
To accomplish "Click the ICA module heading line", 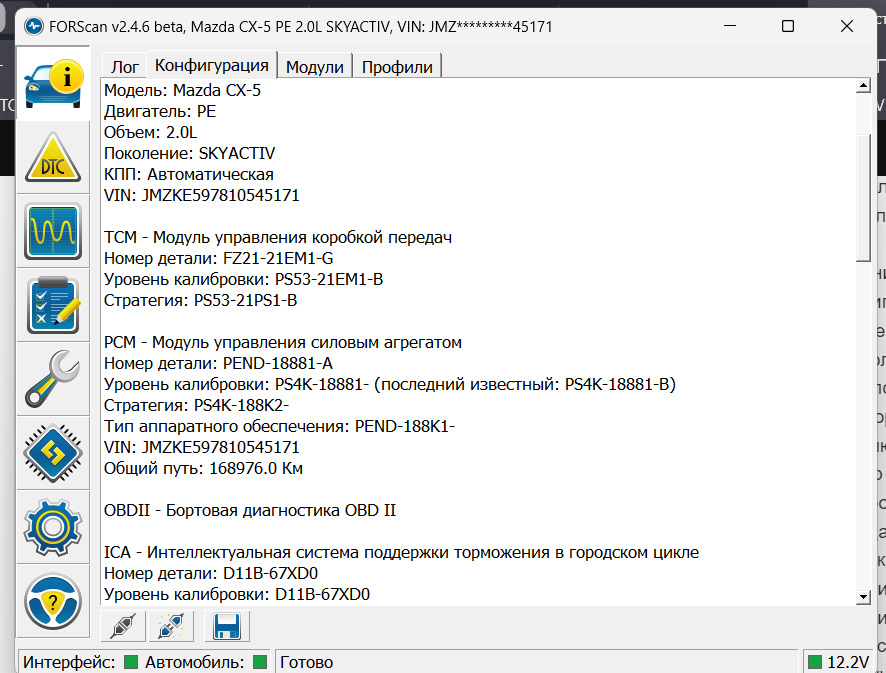I will pyautogui.click(x=402, y=552).
